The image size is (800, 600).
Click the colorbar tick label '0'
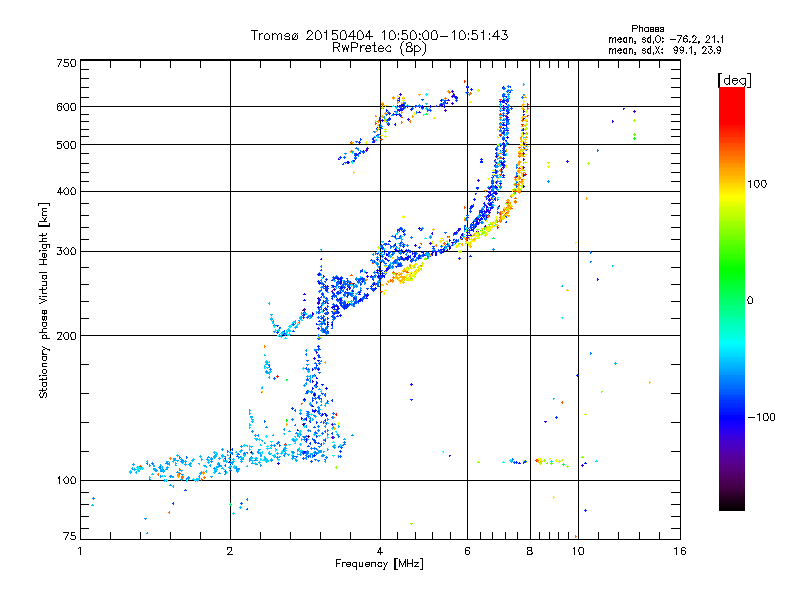point(750,301)
